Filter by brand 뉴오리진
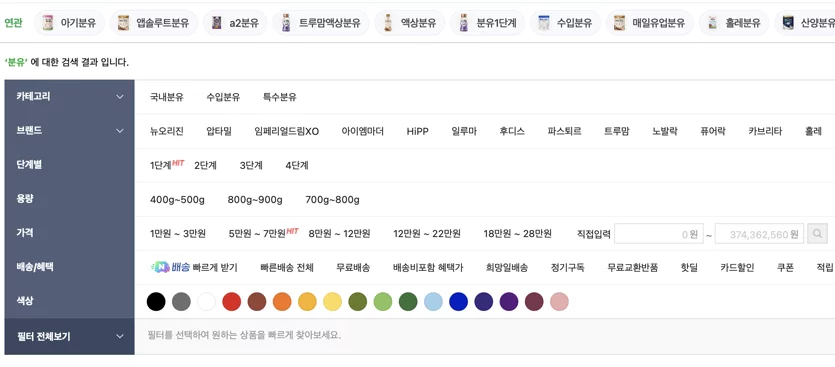 [x=167, y=131]
